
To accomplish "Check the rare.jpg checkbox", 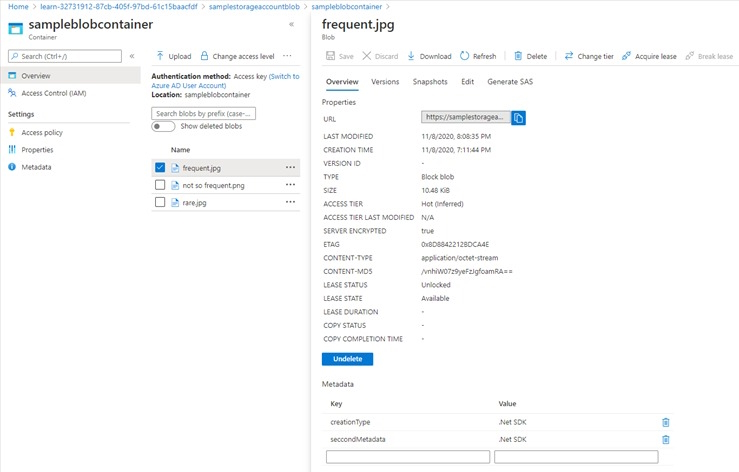I will pyautogui.click(x=160, y=202).
